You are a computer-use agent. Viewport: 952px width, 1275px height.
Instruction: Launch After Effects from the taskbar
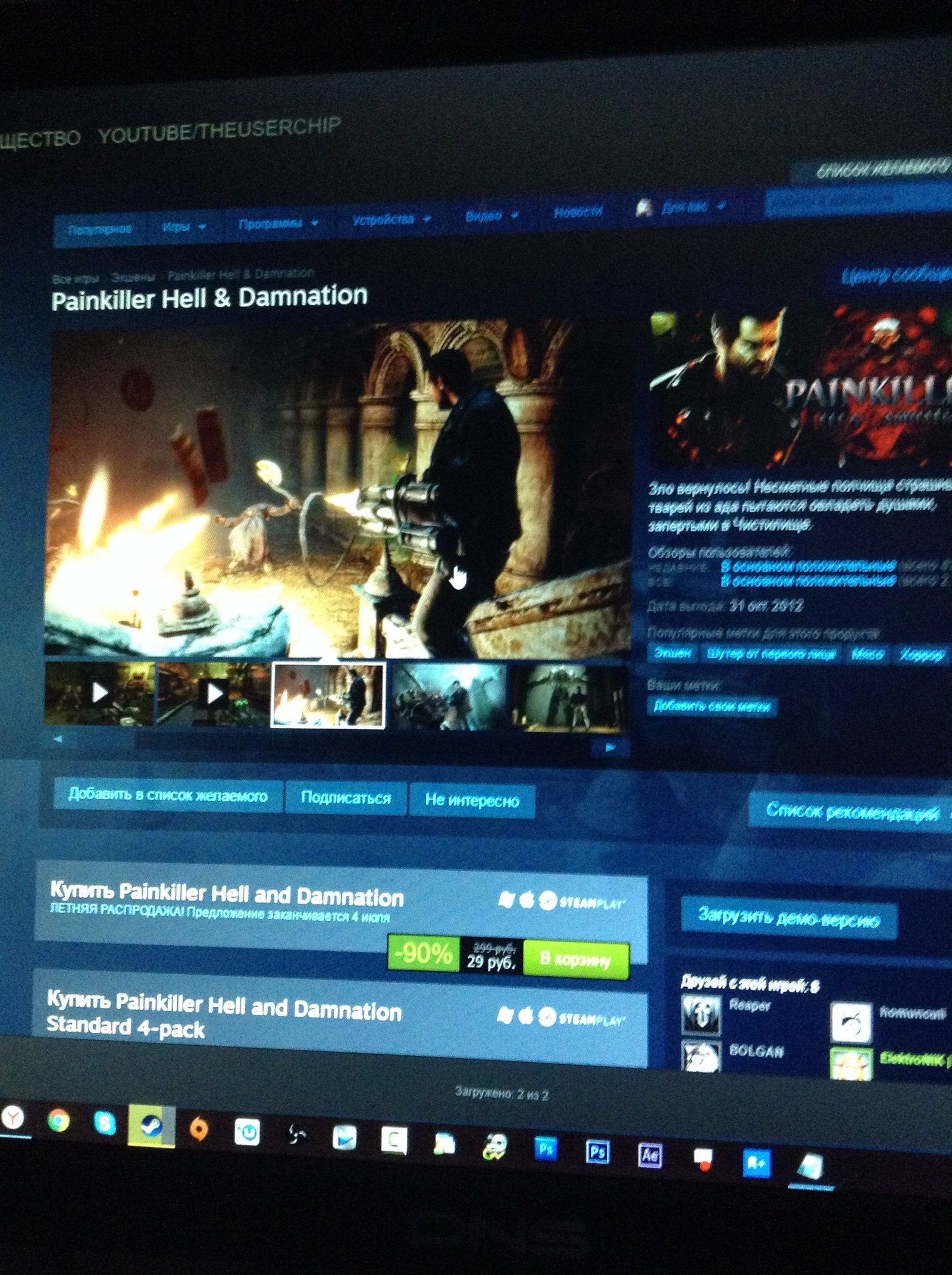649,1155
